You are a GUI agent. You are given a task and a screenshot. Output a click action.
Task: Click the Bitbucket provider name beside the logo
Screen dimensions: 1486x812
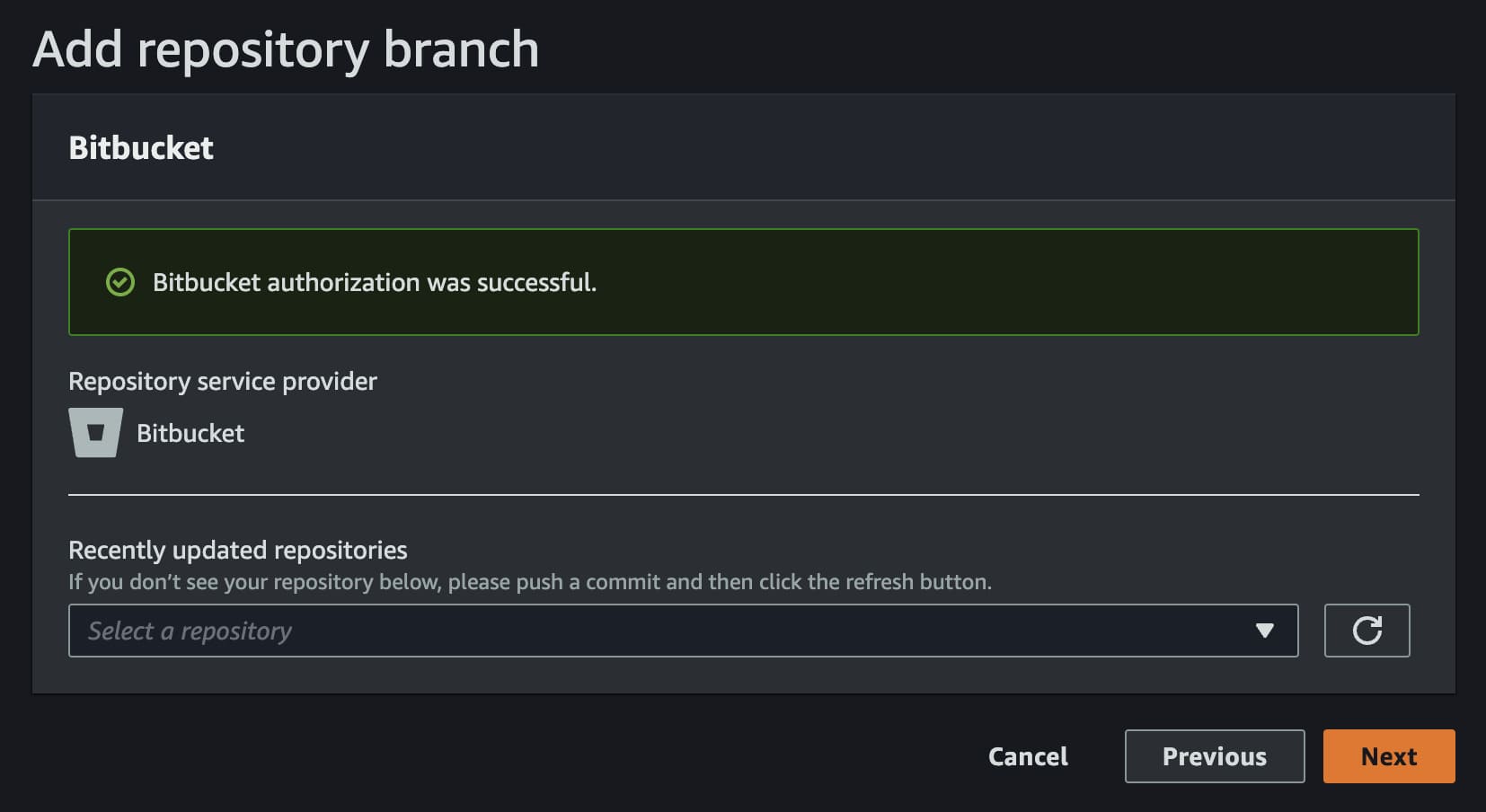(190, 433)
